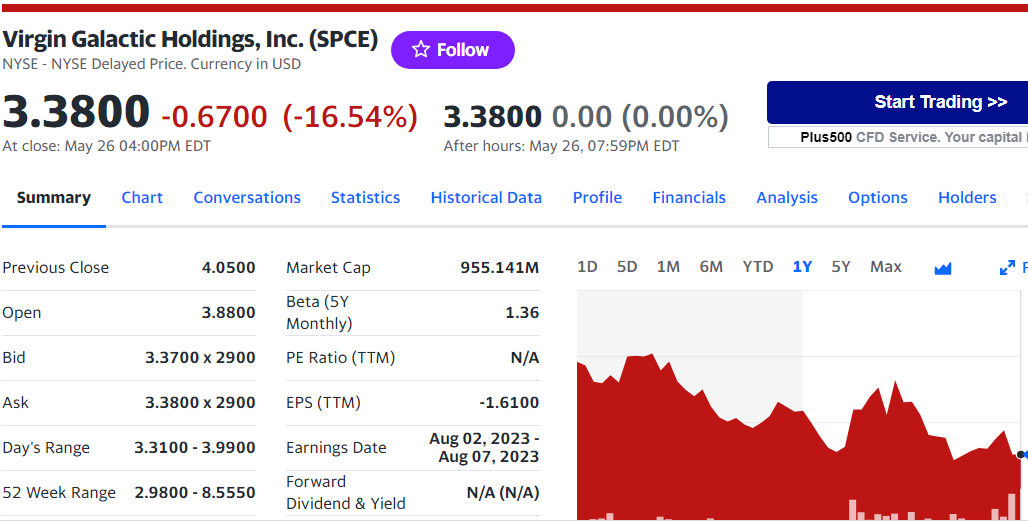The image size is (1028, 521).
Task: Select the 1D chart range
Action: (587, 267)
